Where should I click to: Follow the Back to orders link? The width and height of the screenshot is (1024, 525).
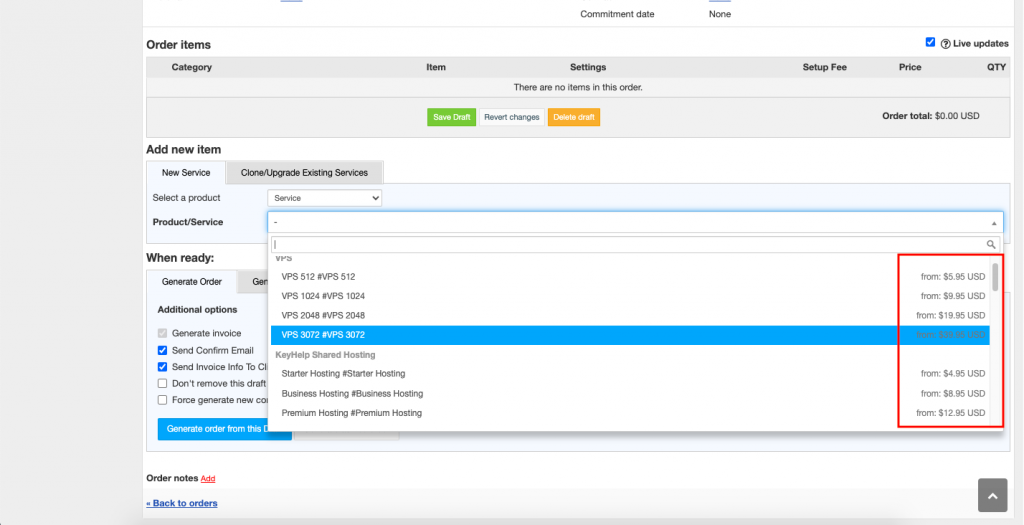(x=182, y=503)
